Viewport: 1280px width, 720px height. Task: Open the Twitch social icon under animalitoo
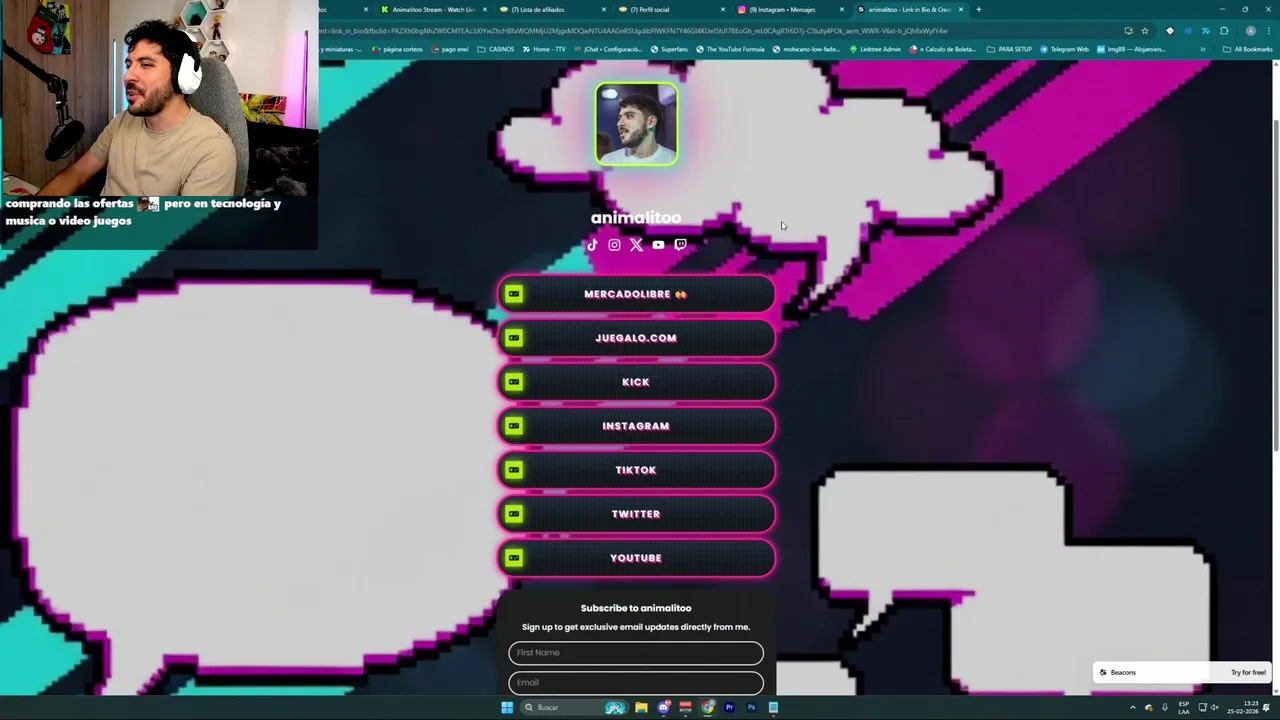point(680,245)
